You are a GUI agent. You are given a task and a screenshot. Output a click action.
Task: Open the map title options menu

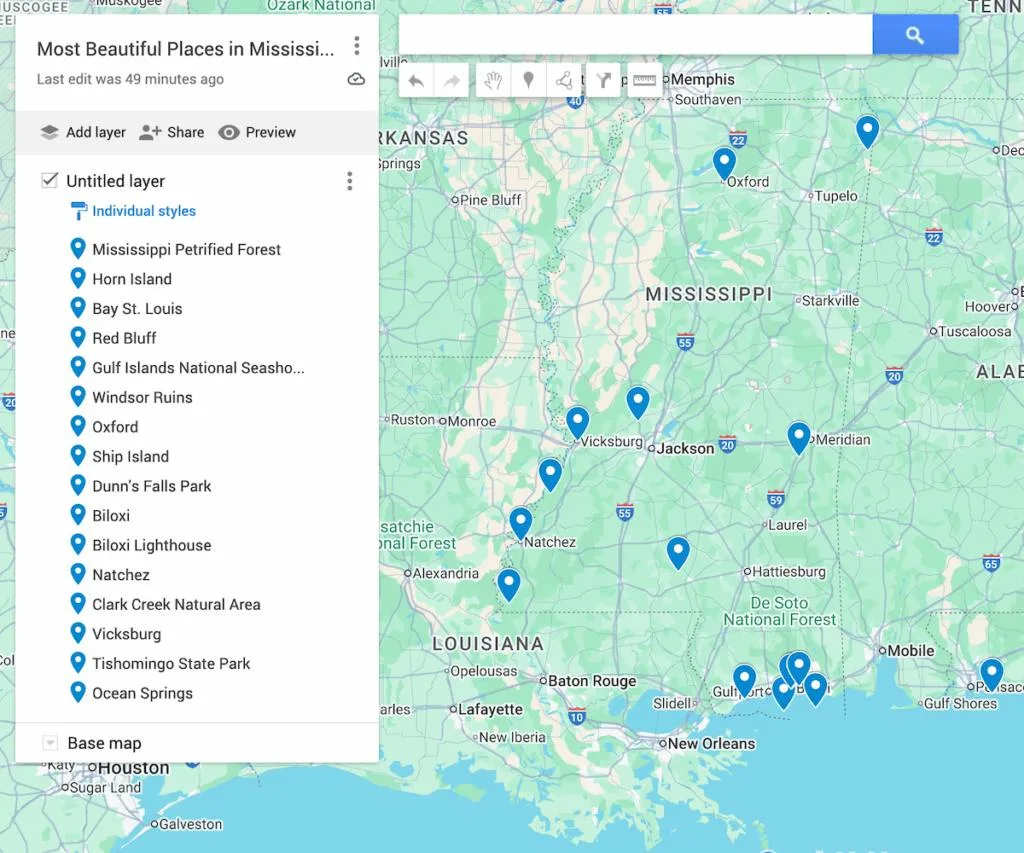point(357,46)
